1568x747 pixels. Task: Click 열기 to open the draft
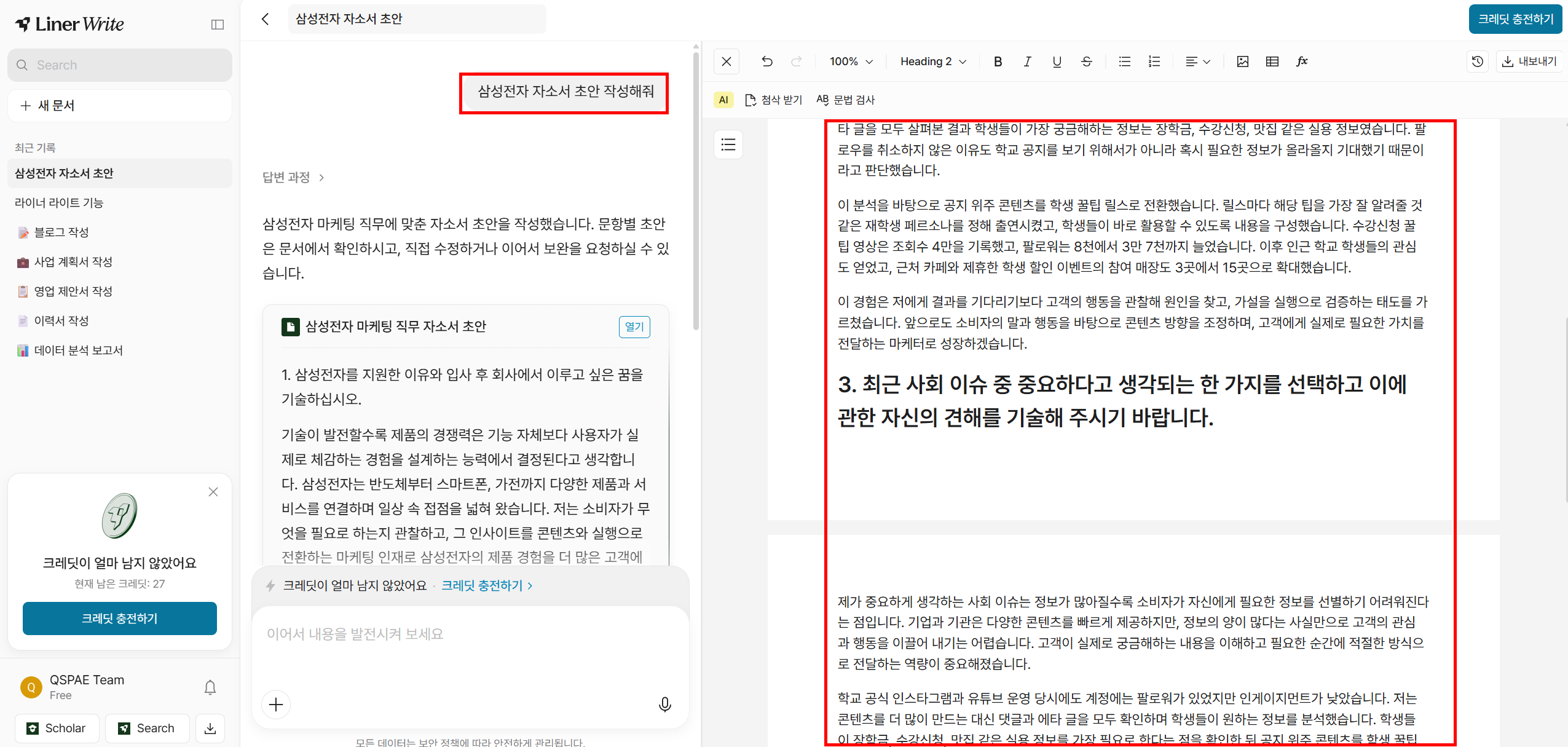point(634,326)
